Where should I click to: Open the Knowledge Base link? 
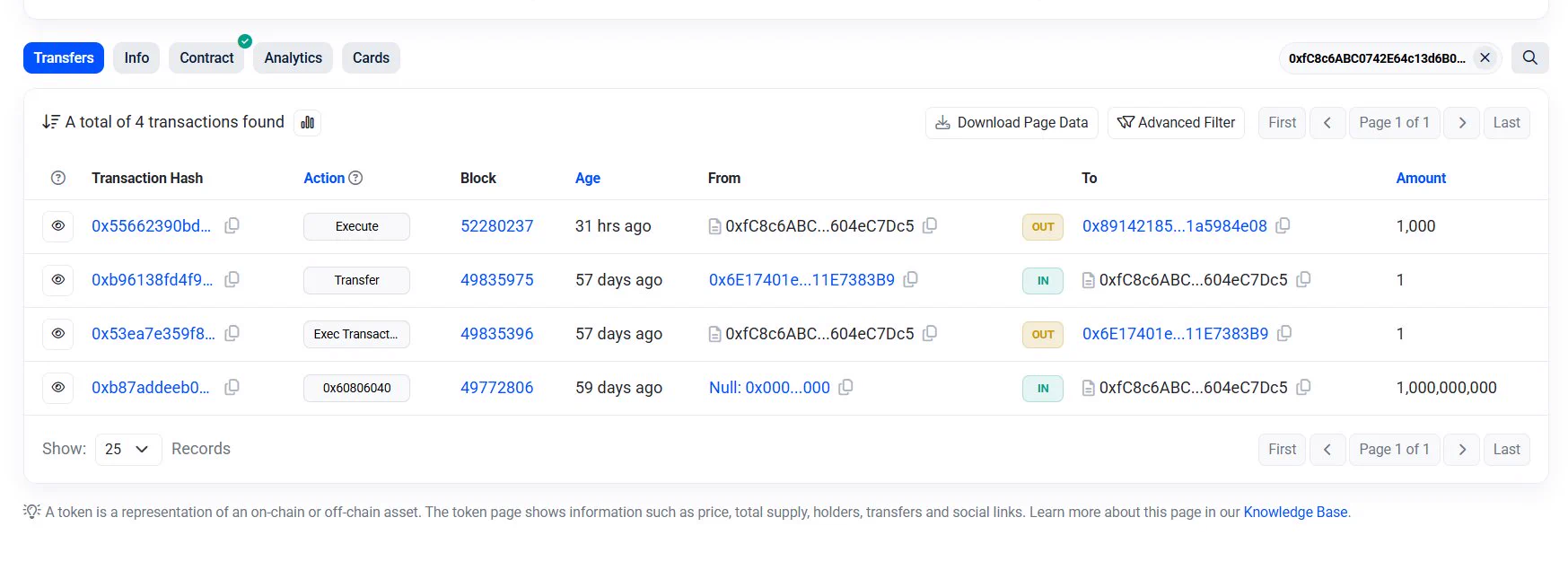[1295, 512]
